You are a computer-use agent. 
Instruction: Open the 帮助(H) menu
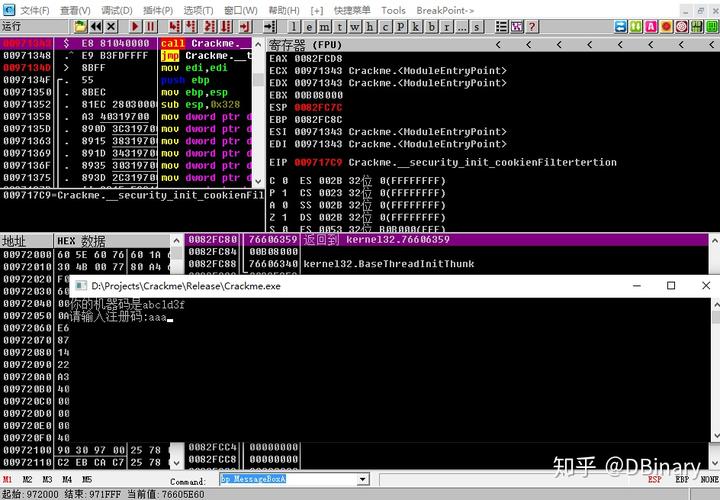pos(284,10)
